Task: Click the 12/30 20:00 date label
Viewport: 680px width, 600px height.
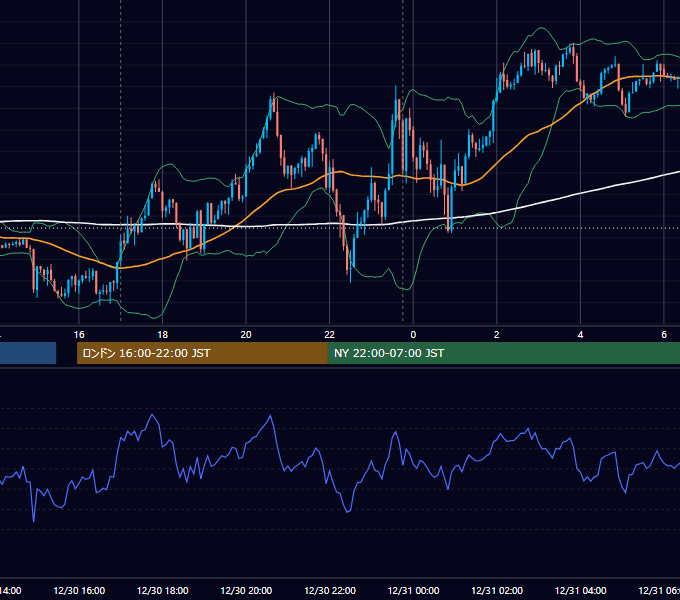Action: (246, 591)
